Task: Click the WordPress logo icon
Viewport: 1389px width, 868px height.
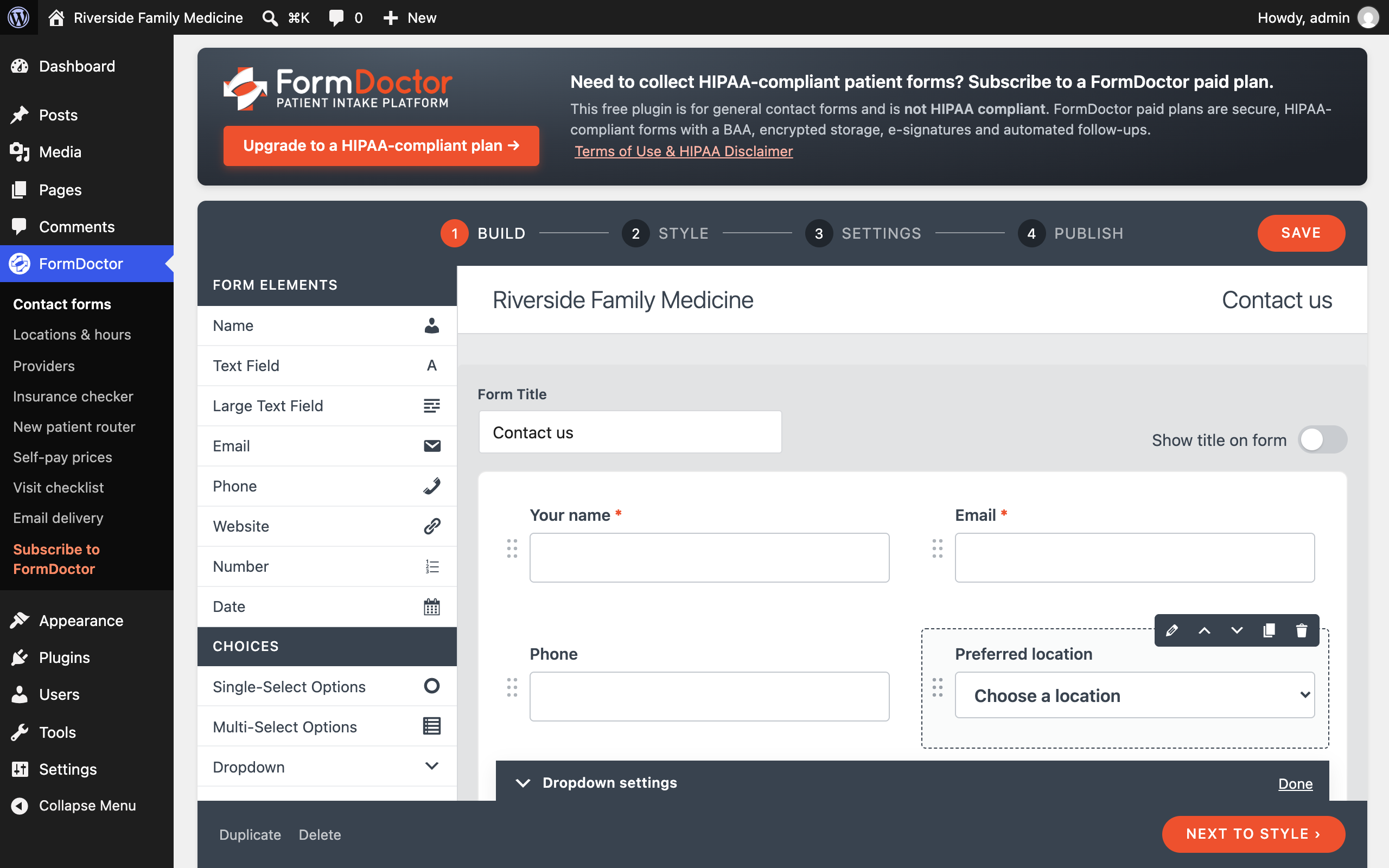Action: [x=18, y=17]
